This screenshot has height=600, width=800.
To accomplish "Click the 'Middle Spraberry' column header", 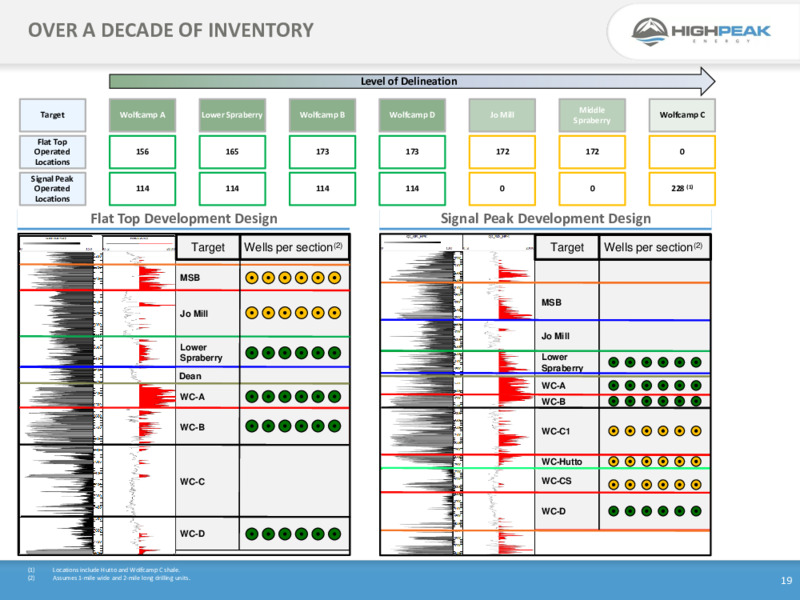I will pos(592,115).
